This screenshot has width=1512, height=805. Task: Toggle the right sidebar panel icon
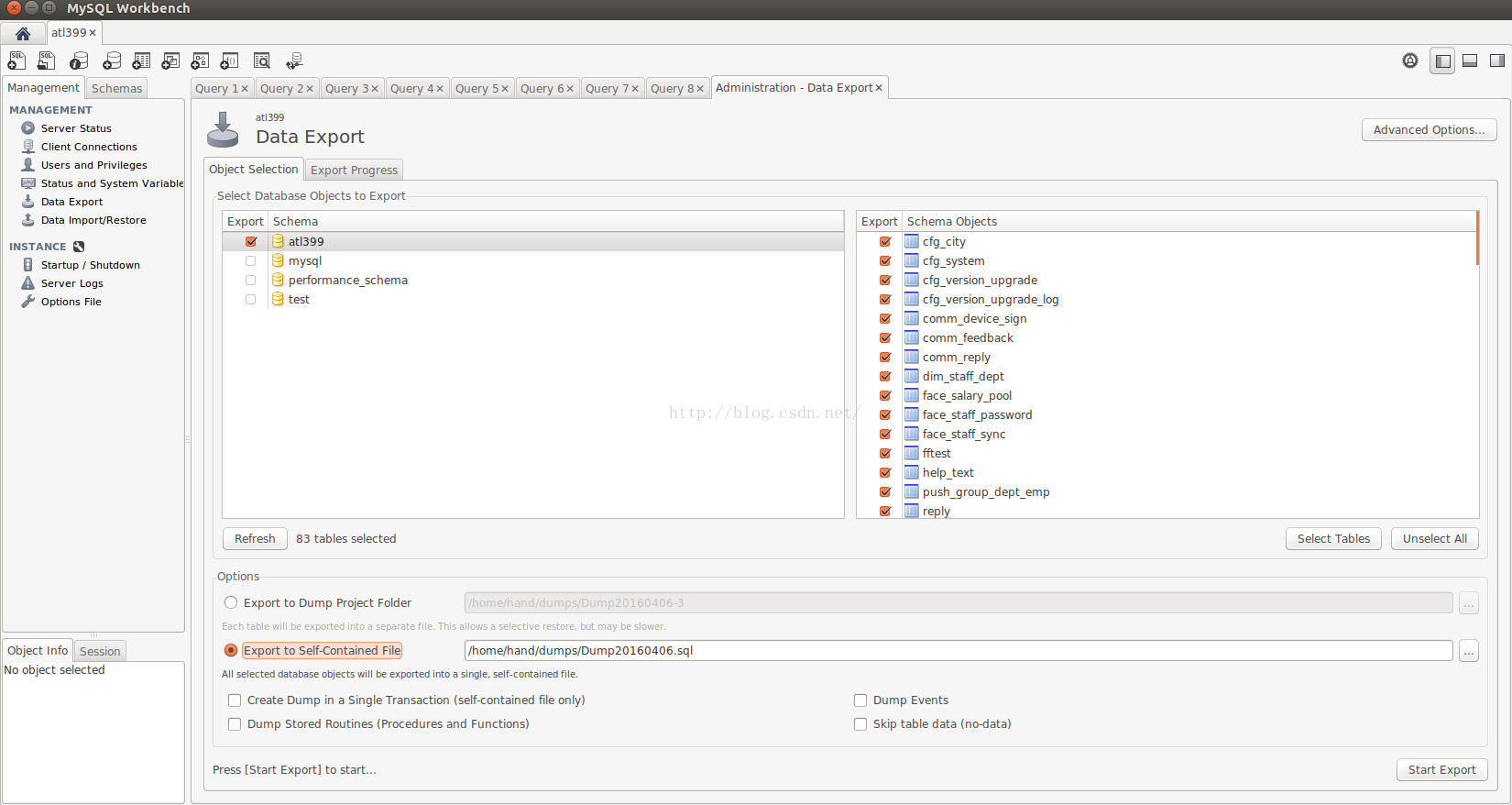coord(1497,61)
